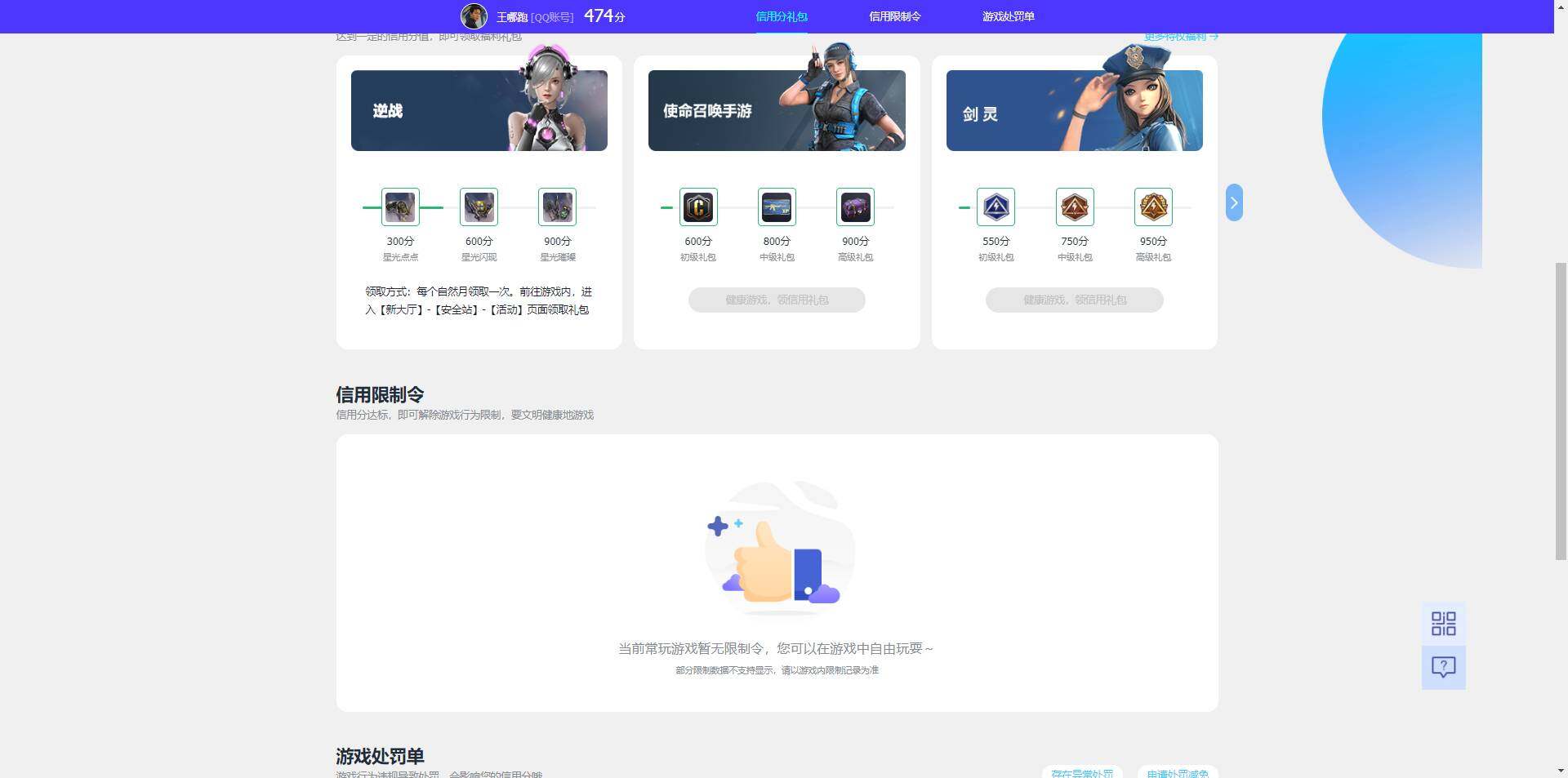Open the 逆战 game banner

click(479, 110)
